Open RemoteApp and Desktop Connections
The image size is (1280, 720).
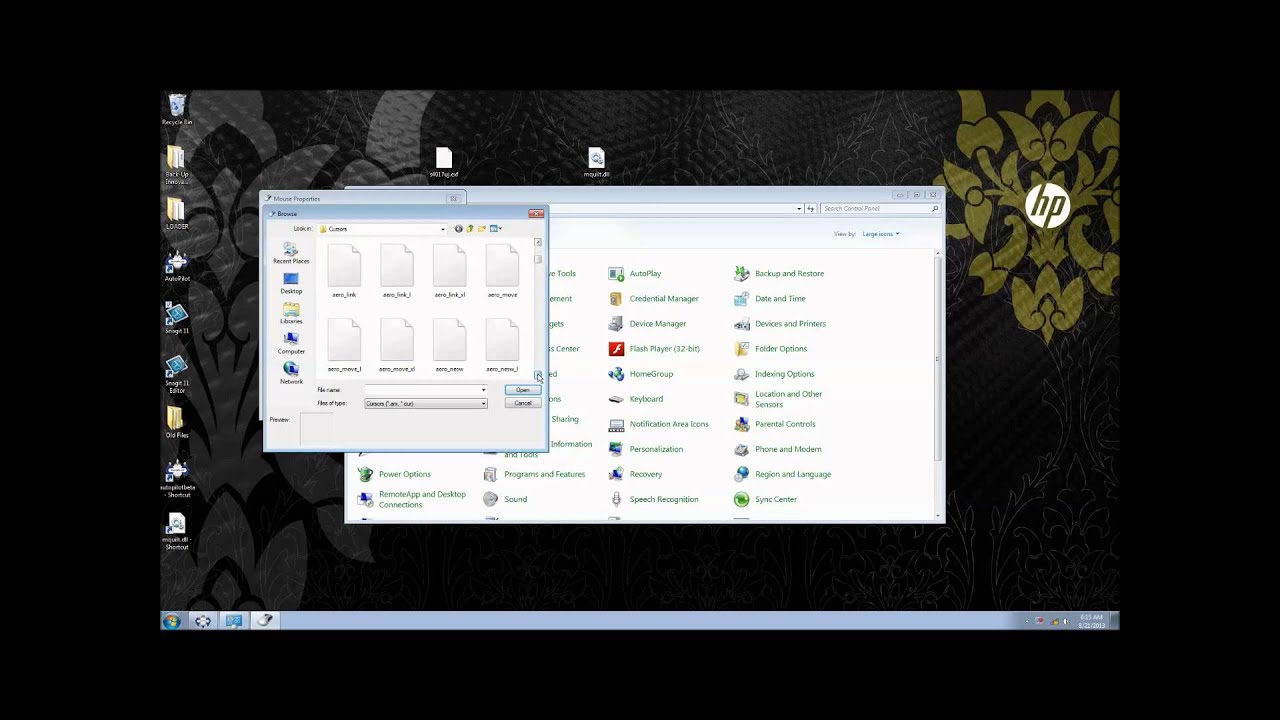(412, 499)
